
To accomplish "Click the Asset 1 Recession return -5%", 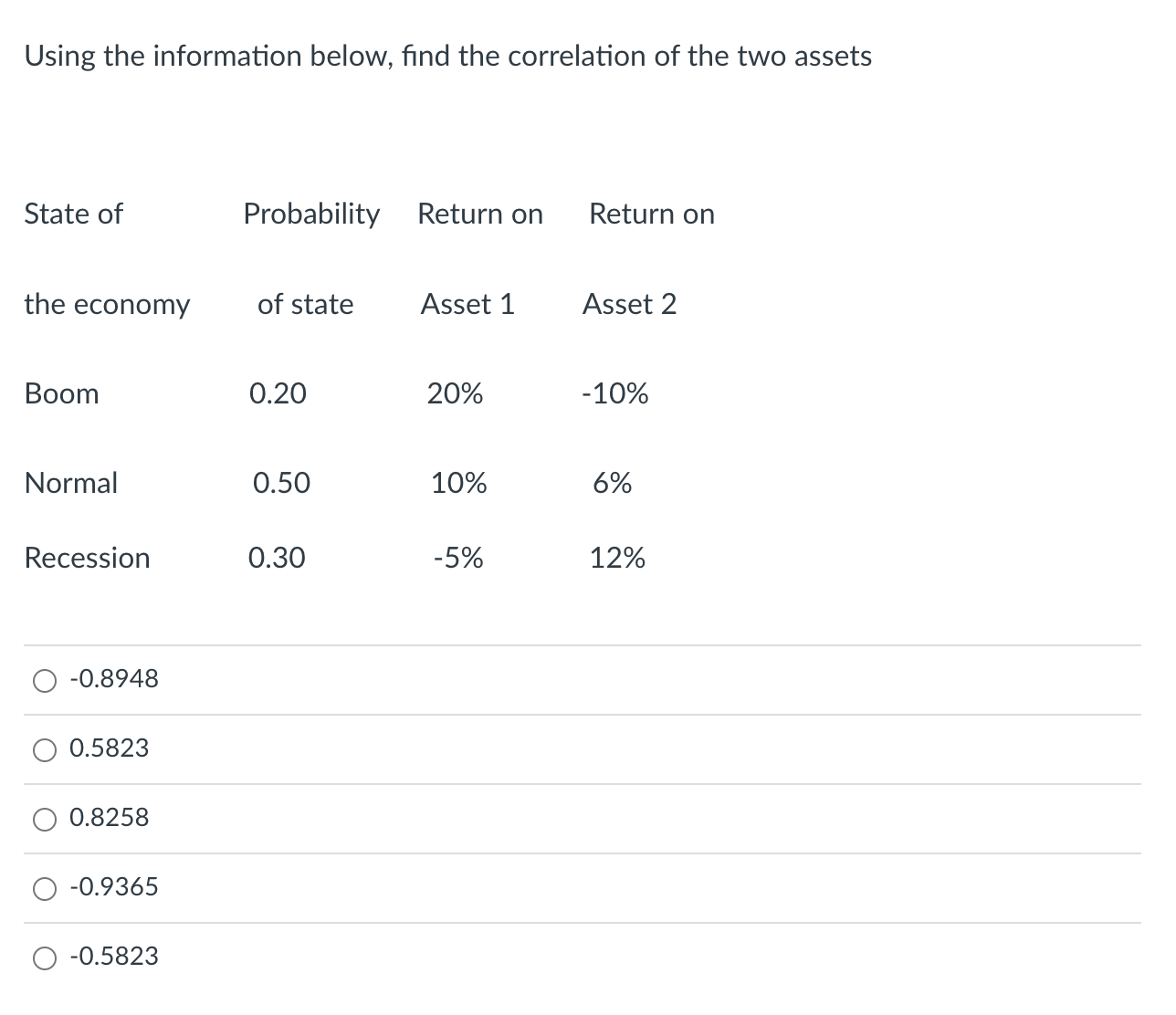I will pyautogui.click(x=458, y=558).
